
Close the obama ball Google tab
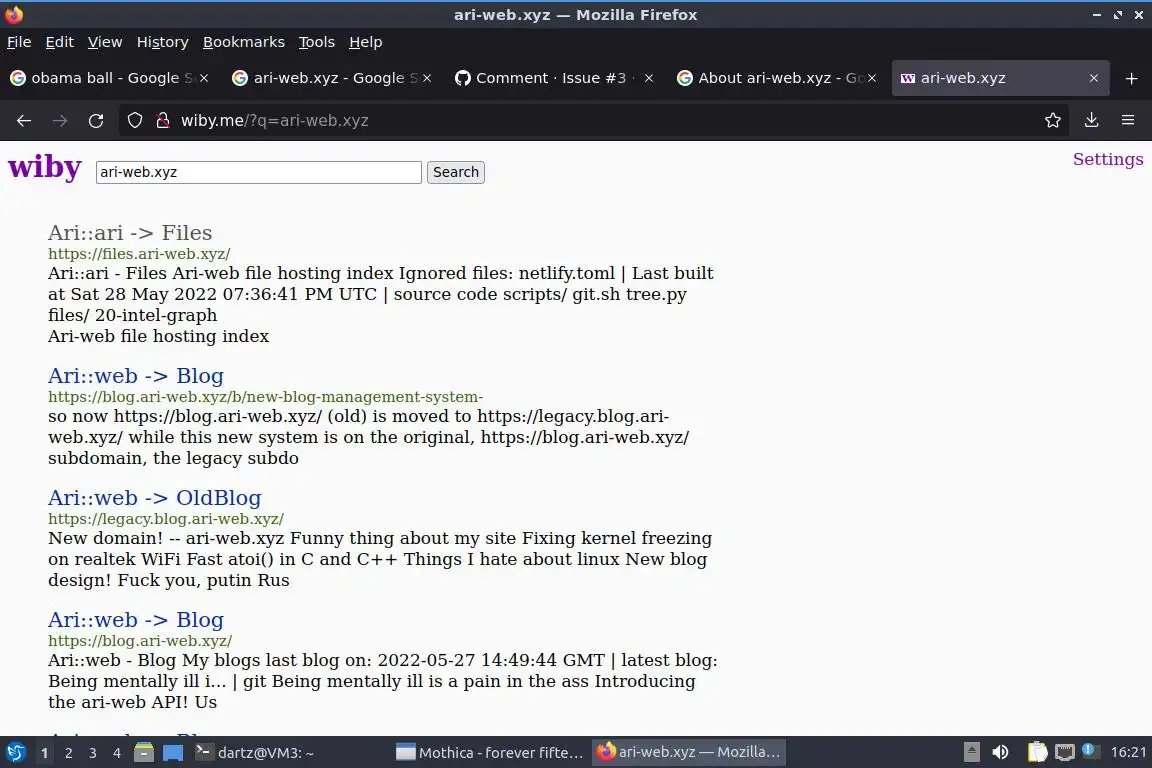[x=204, y=78]
